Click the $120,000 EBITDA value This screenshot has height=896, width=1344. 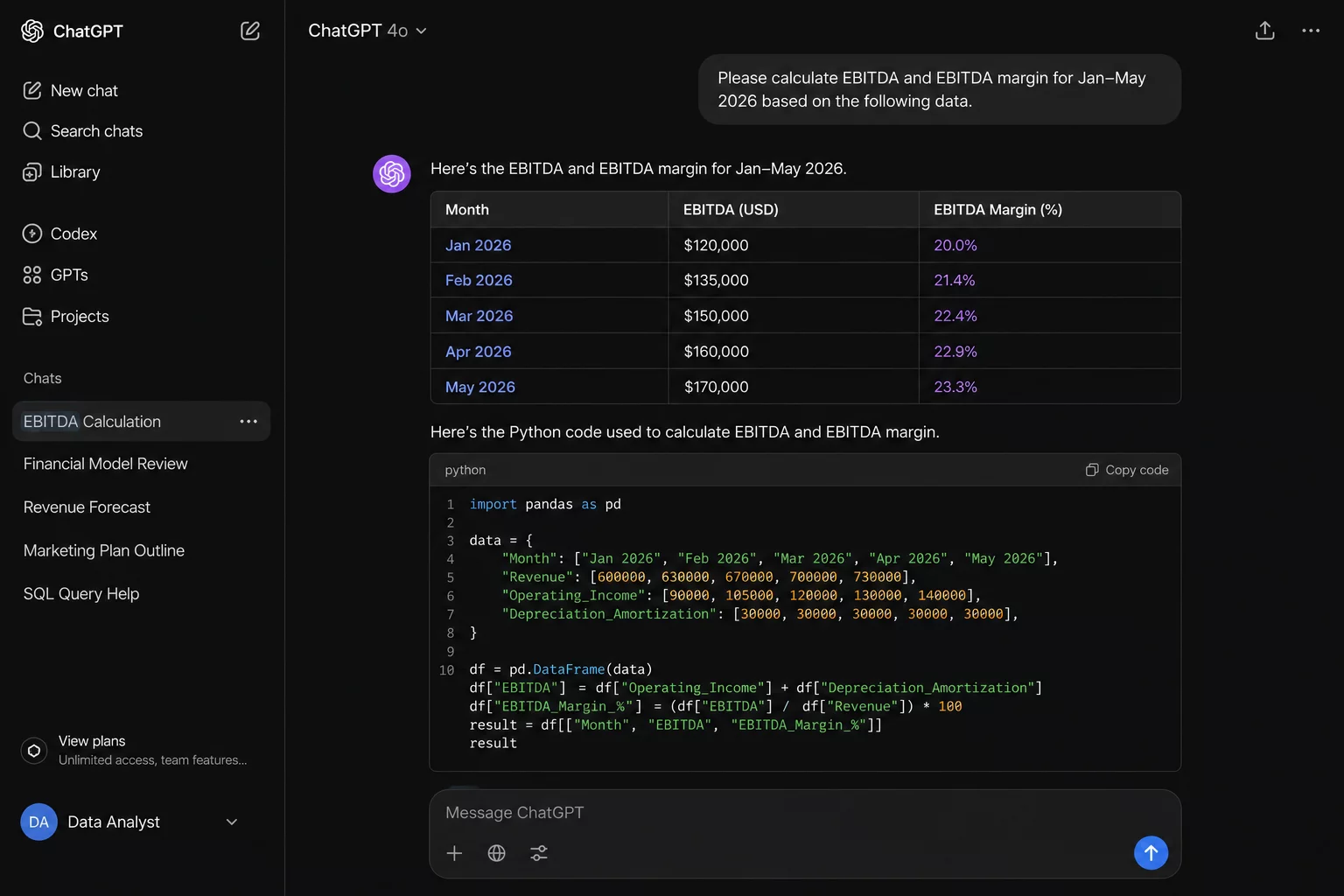pyautogui.click(x=716, y=246)
